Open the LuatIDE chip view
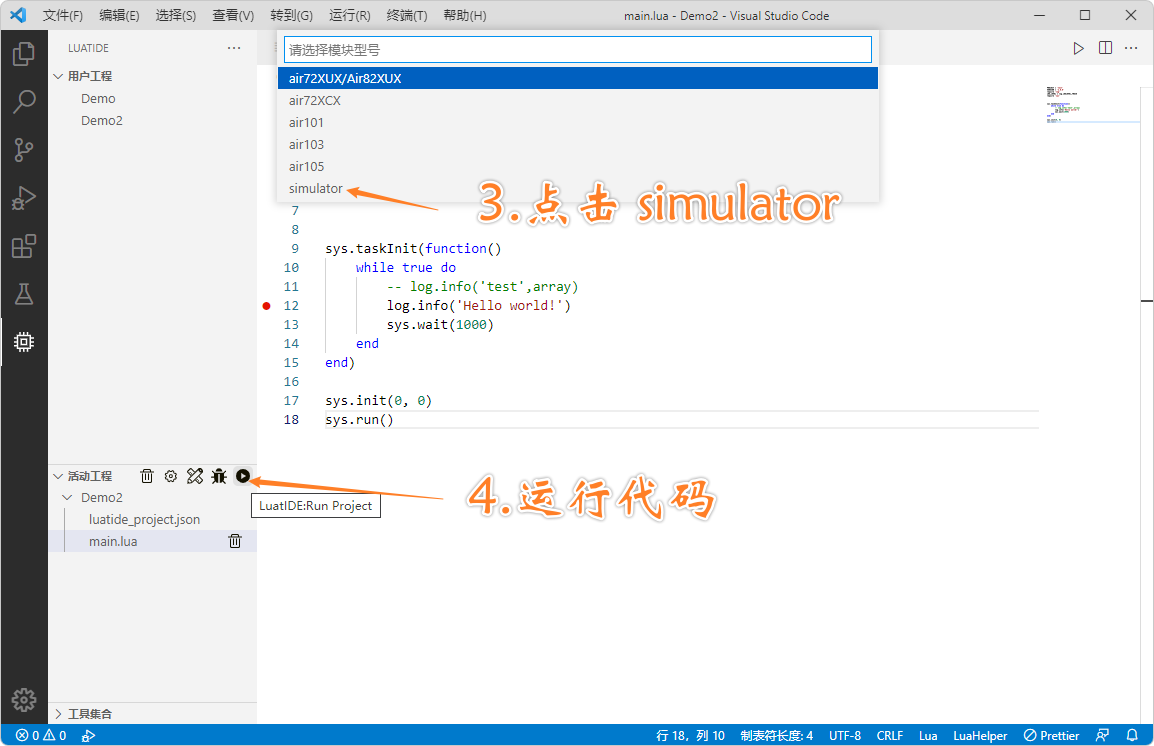Viewport: 1154px width, 746px height. pyautogui.click(x=24, y=341)
